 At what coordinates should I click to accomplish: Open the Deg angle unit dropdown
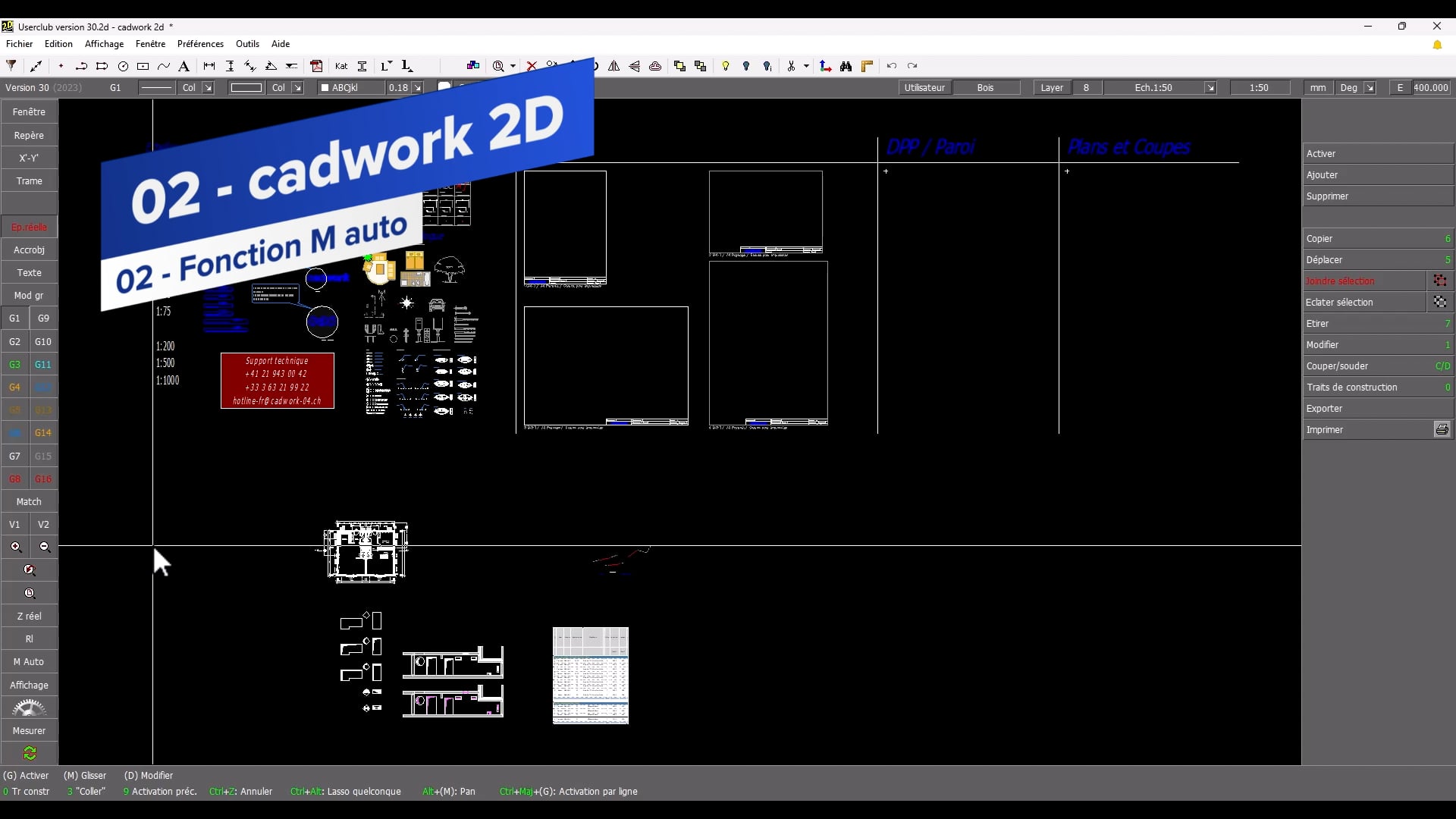pyautogui.click(x=1370, y=88)
